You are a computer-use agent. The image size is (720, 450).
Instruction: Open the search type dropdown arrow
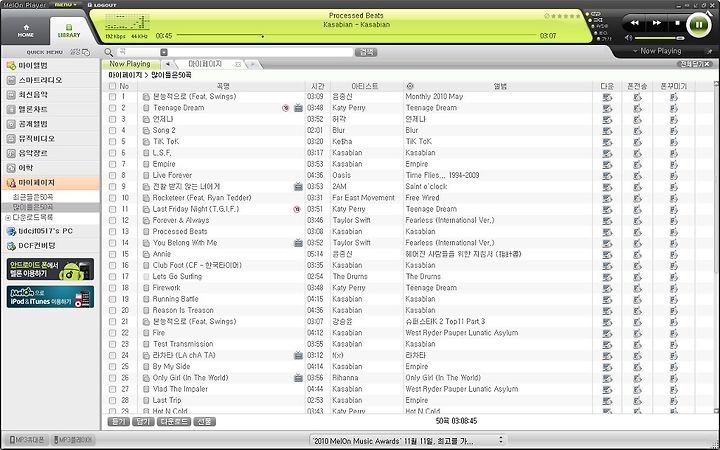(164, 52)
